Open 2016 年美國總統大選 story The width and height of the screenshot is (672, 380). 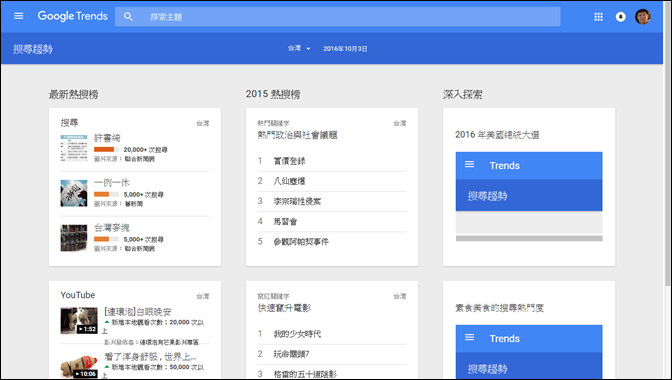(497, 135)
